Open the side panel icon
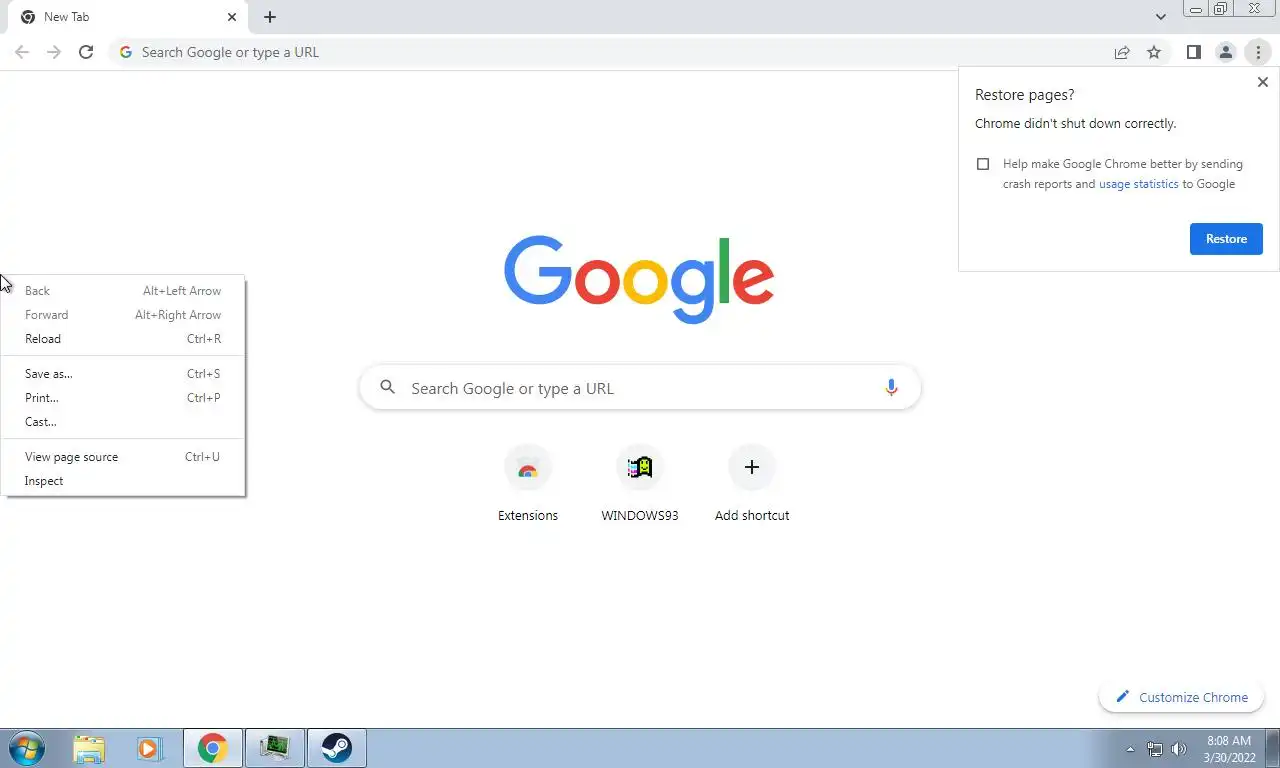 [1193, 52]
